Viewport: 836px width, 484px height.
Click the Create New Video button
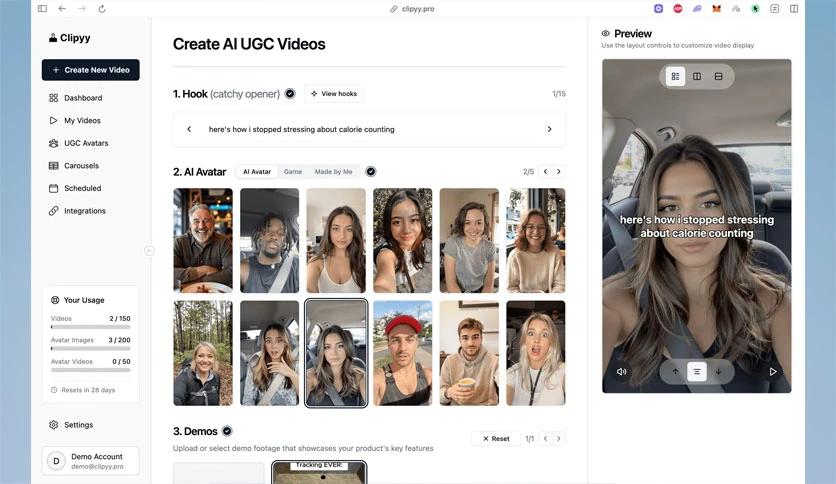(x=91, y=70)
